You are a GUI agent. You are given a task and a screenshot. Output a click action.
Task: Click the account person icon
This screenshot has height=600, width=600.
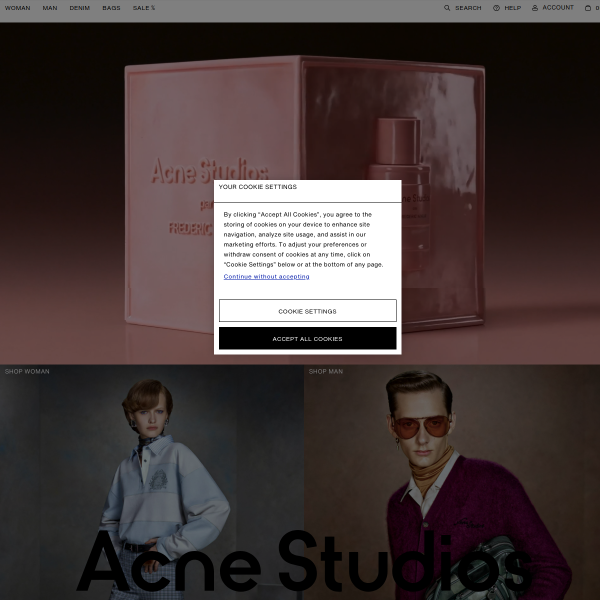(535, 8)
